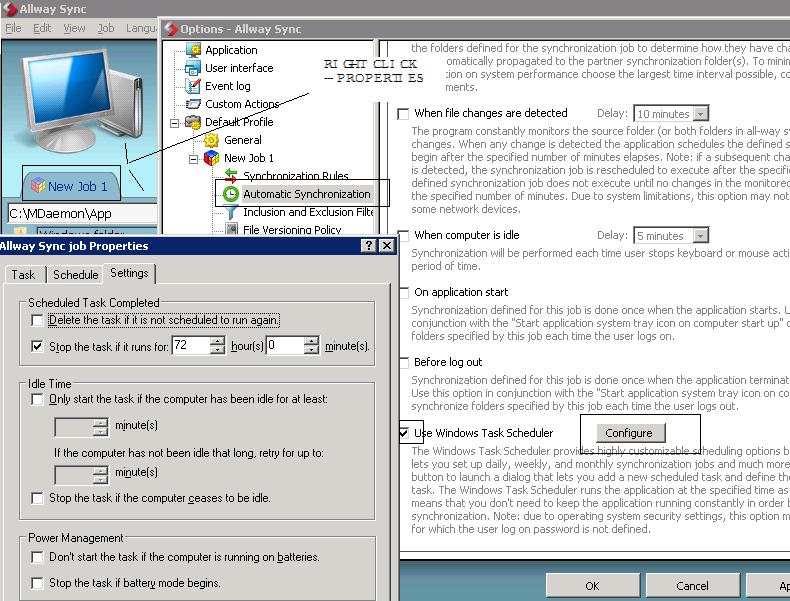Select File Versioning Policy tree item
This screenshot has width=790, height=601.
coord(292,230)
